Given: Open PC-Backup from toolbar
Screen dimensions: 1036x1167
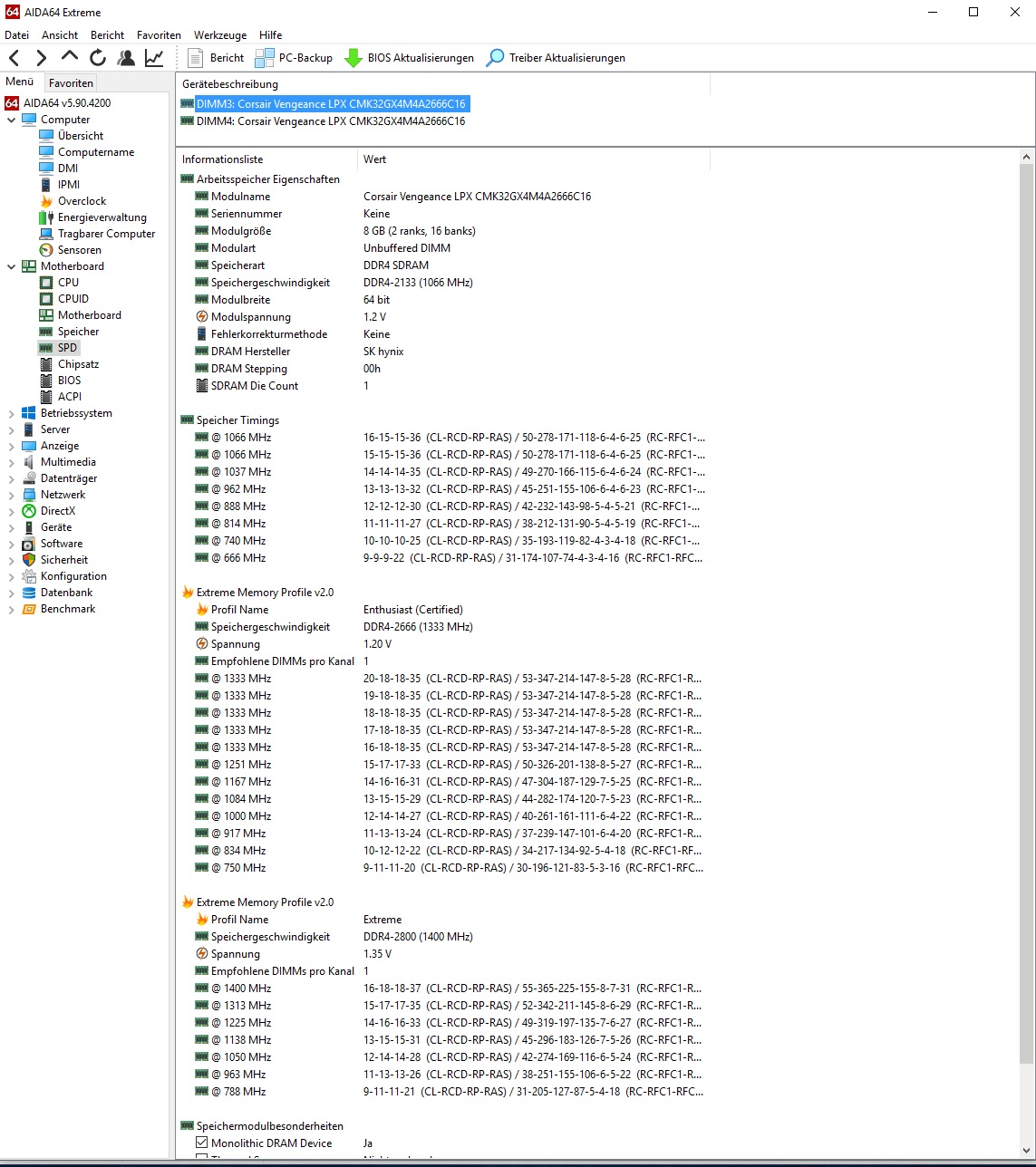Looking at the screenshot, I should 294,58.
